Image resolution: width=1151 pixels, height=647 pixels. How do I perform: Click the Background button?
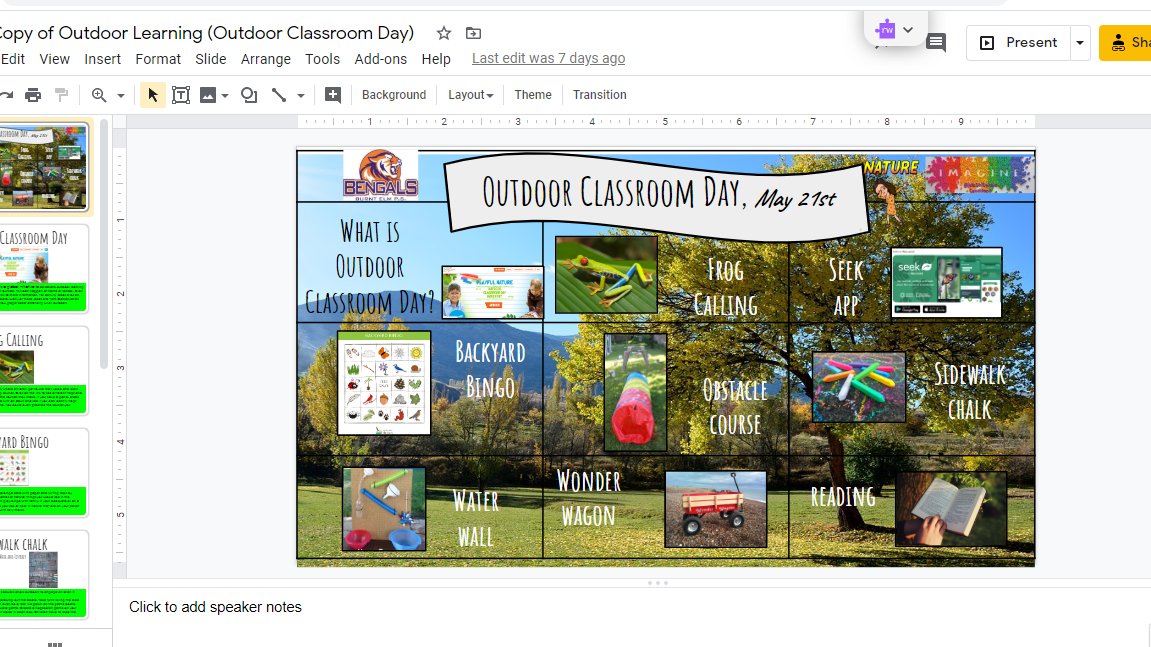point(393,95)
